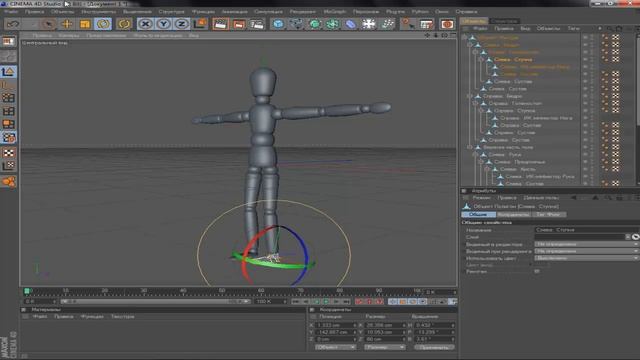Click the Make Editable icon at top of left sidebar
The width and height of the screenshot is (640, 360).
9,42
